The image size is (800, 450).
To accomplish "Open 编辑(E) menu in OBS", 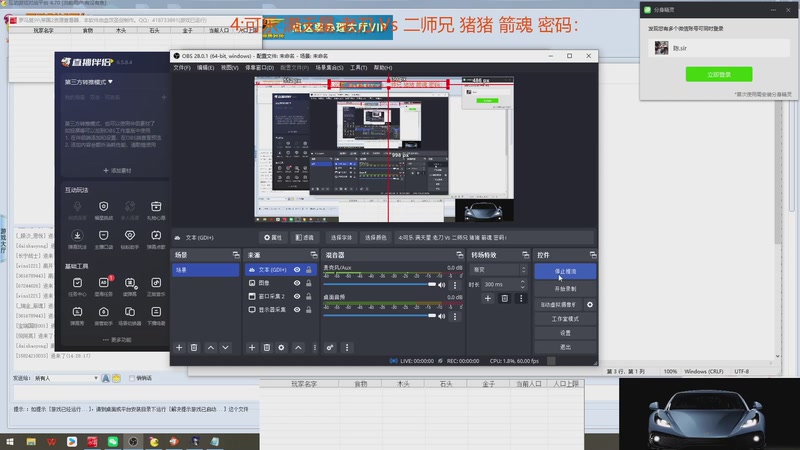I will pos(205,67).
